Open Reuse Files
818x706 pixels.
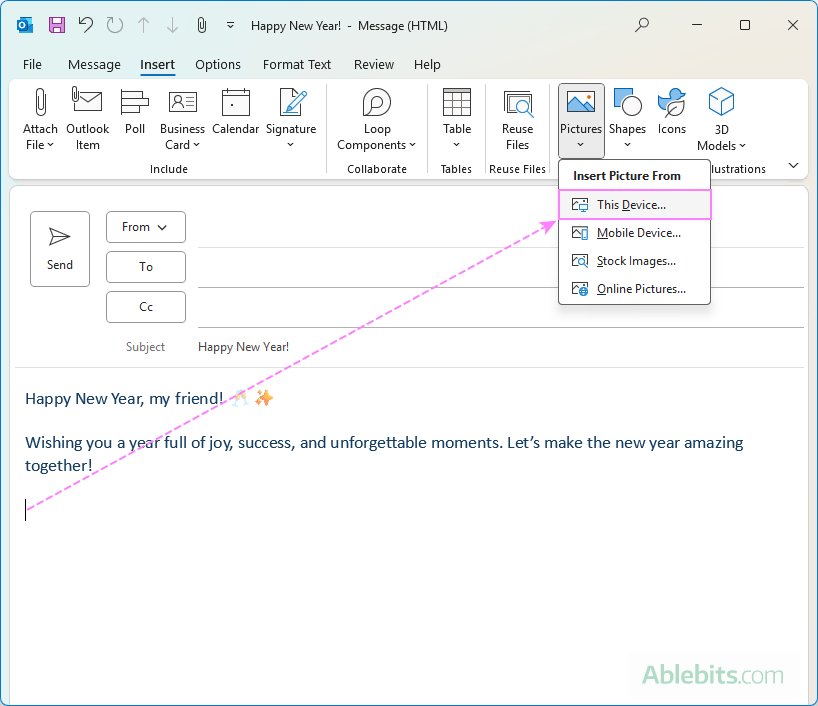coord(517,119)
